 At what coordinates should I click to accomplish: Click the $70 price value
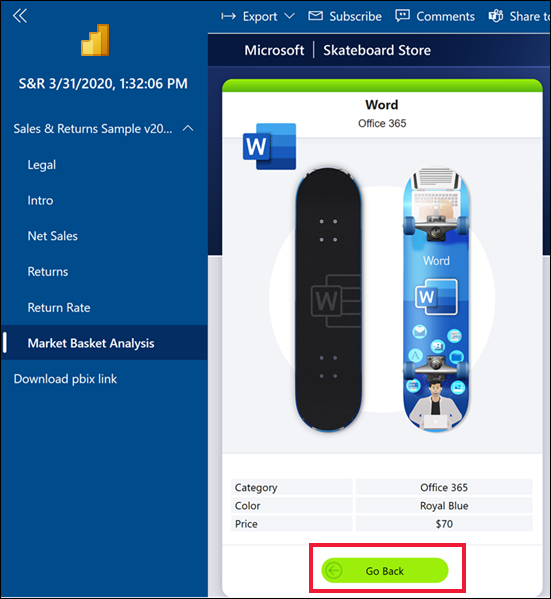coord(444,524)
